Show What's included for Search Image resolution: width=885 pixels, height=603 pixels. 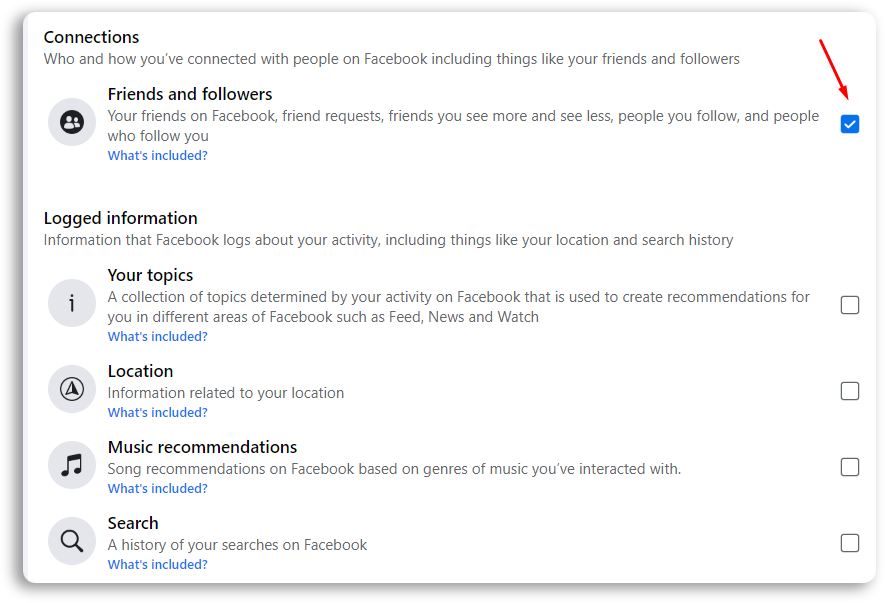tap(157, 565)
